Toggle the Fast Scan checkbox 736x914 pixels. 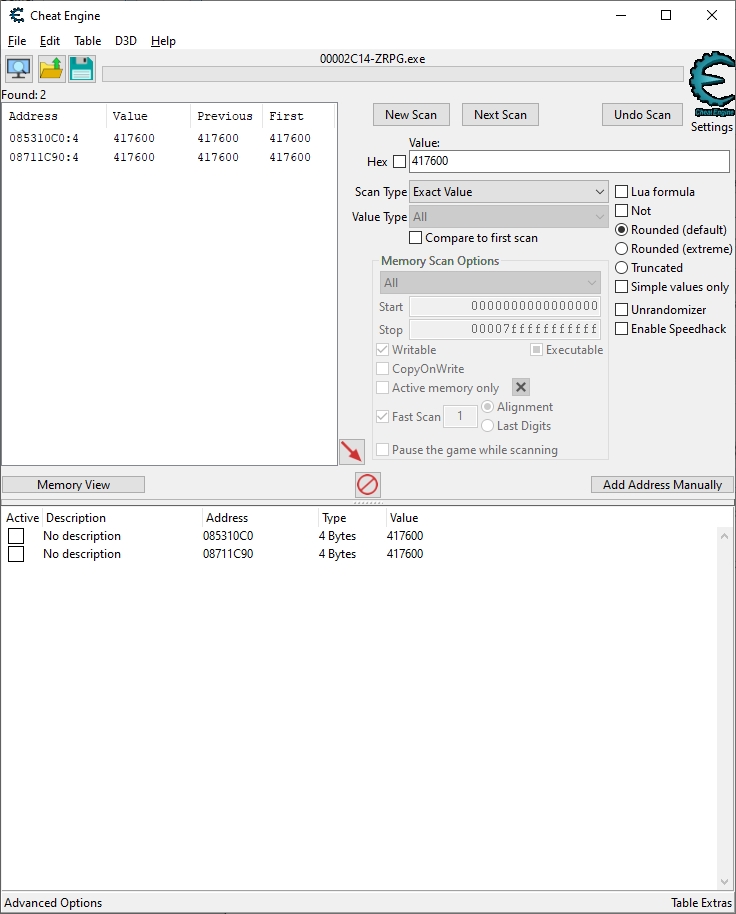tap(383, 417)
